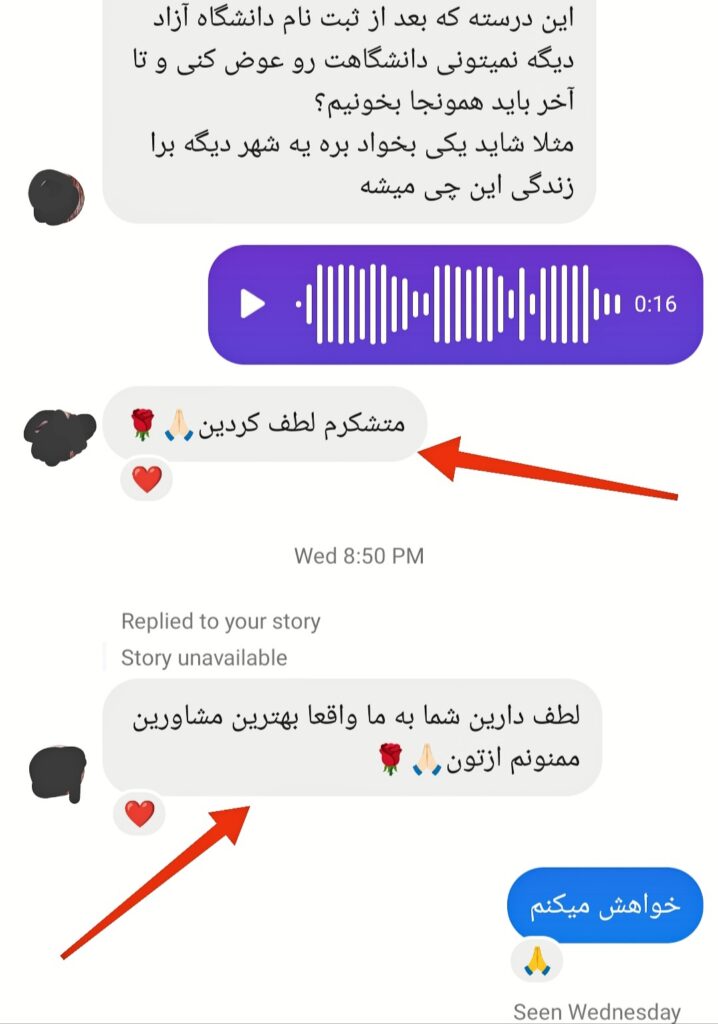Viewport: 718px width, 1024px height.
Task: Tap the praying hands emoji in the ممنونم ازتون message
Action: [x=427, y=760]
